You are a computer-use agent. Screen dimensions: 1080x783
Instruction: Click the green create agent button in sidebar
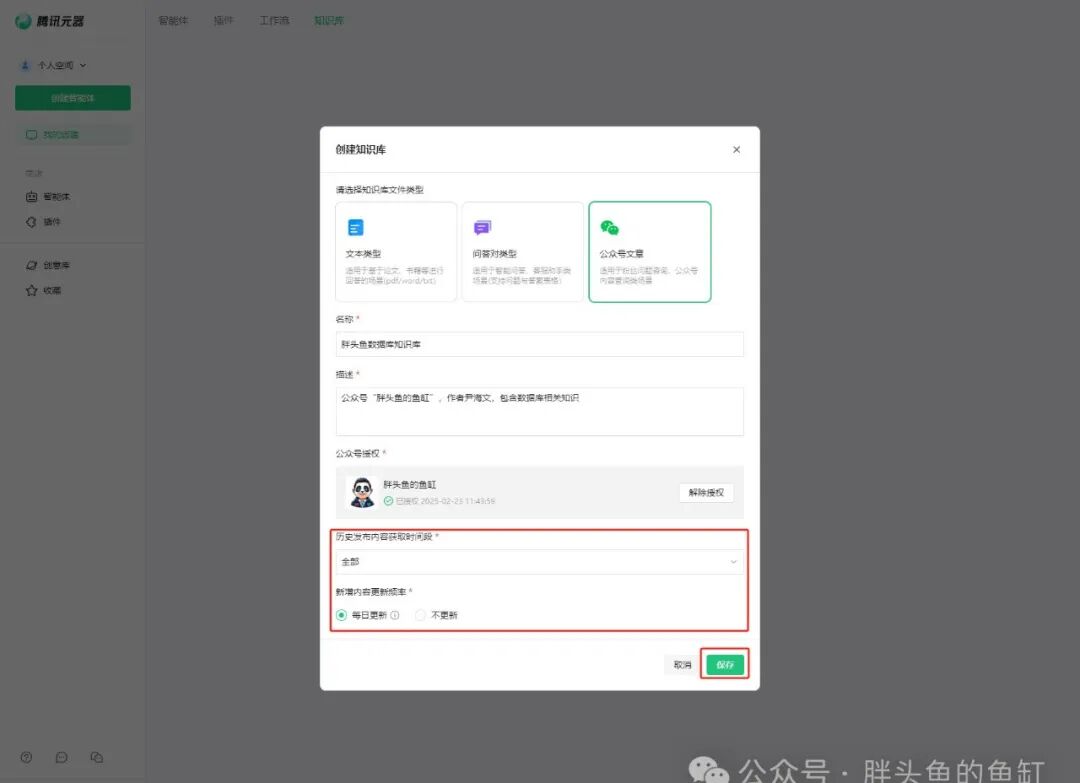click(73, 98)
